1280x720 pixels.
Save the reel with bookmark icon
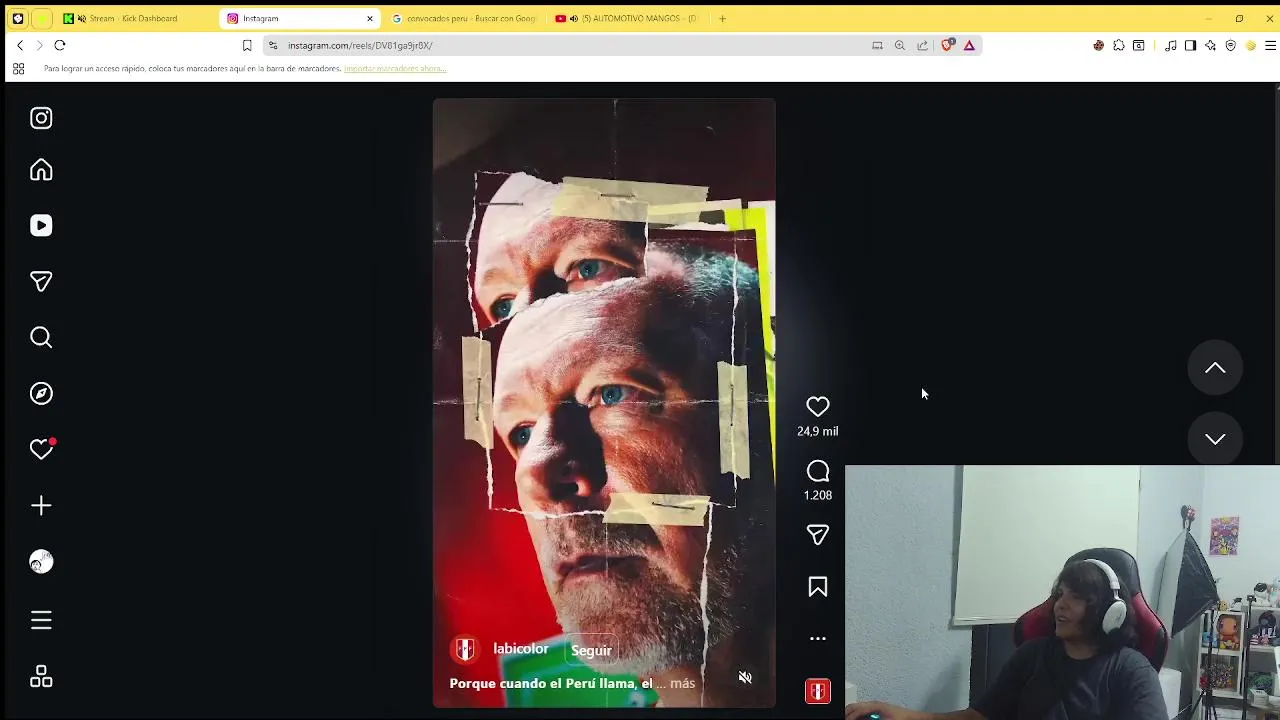(818, 587)
